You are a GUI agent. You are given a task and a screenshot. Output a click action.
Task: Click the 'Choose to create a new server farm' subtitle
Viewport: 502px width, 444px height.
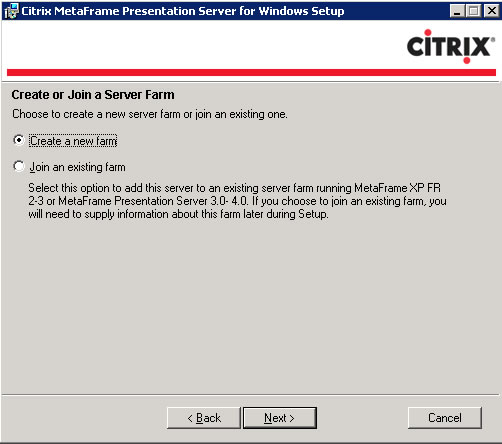pyautogui.click(x=150, y=114)
